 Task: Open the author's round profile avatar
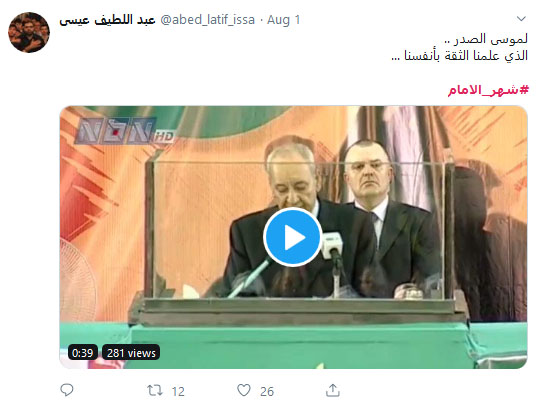(x=29, y=32)
